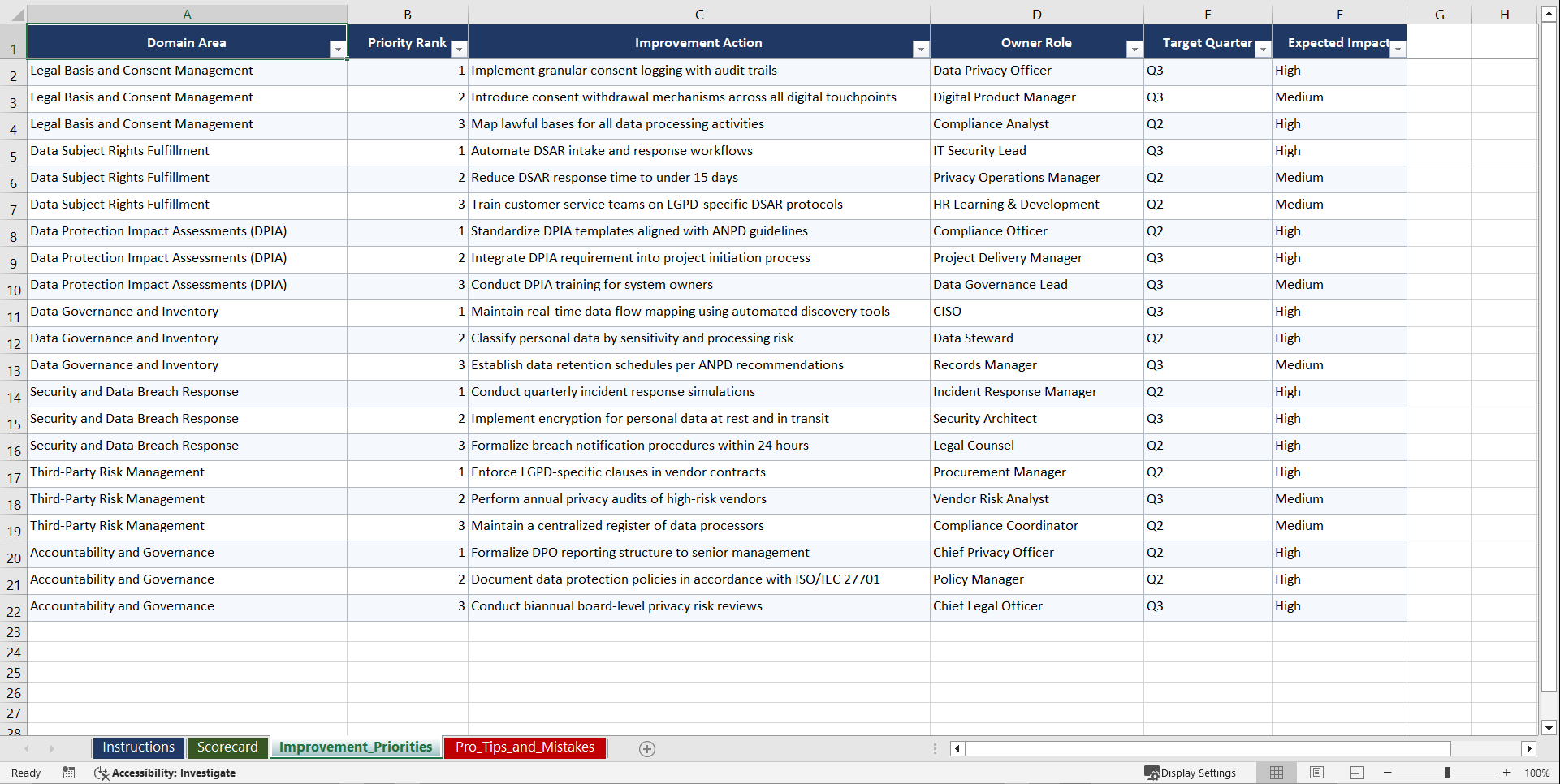The width and height of the screenshot is (1560, 784).
Task: Switch to the Instructions tab
Action: click(x=138, y=747)
